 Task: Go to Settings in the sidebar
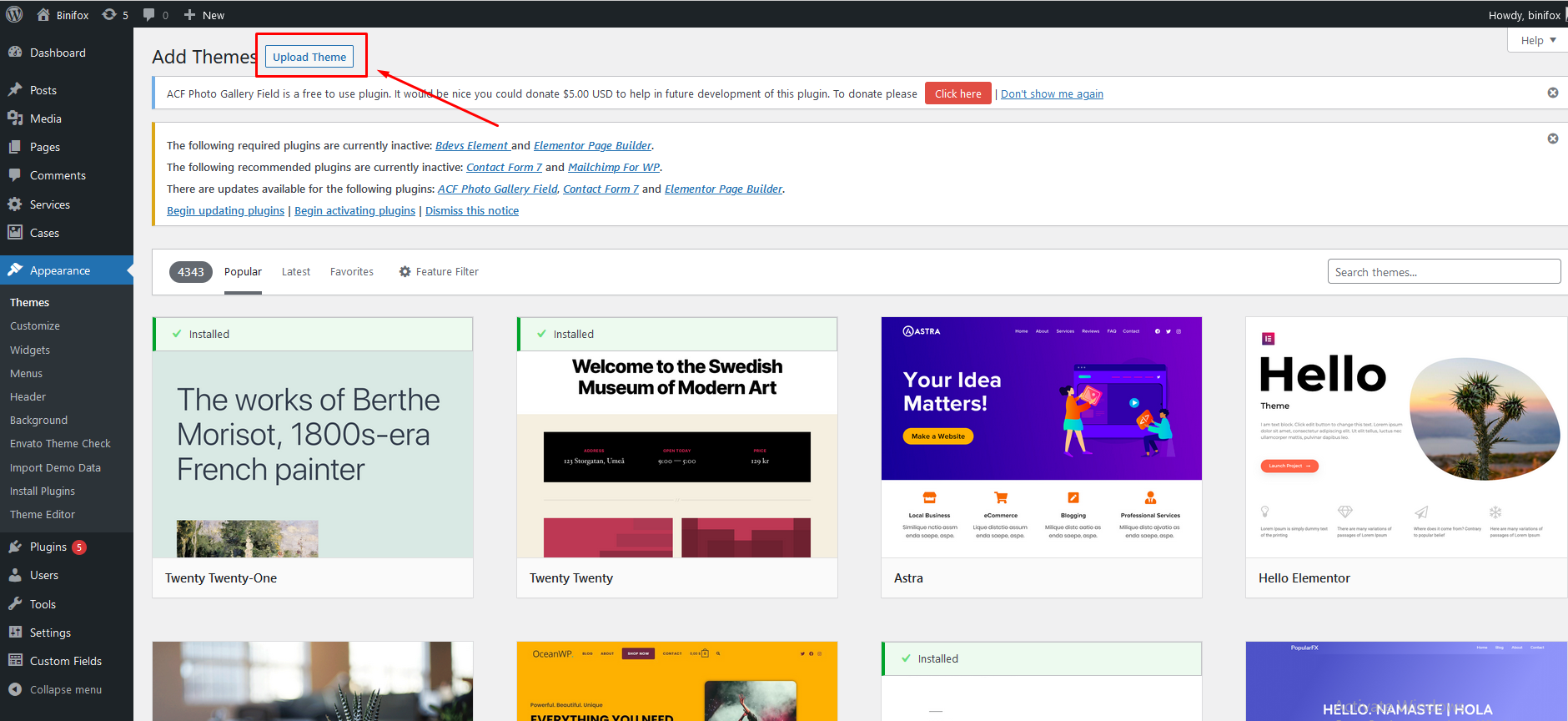[x=50, y=633]
